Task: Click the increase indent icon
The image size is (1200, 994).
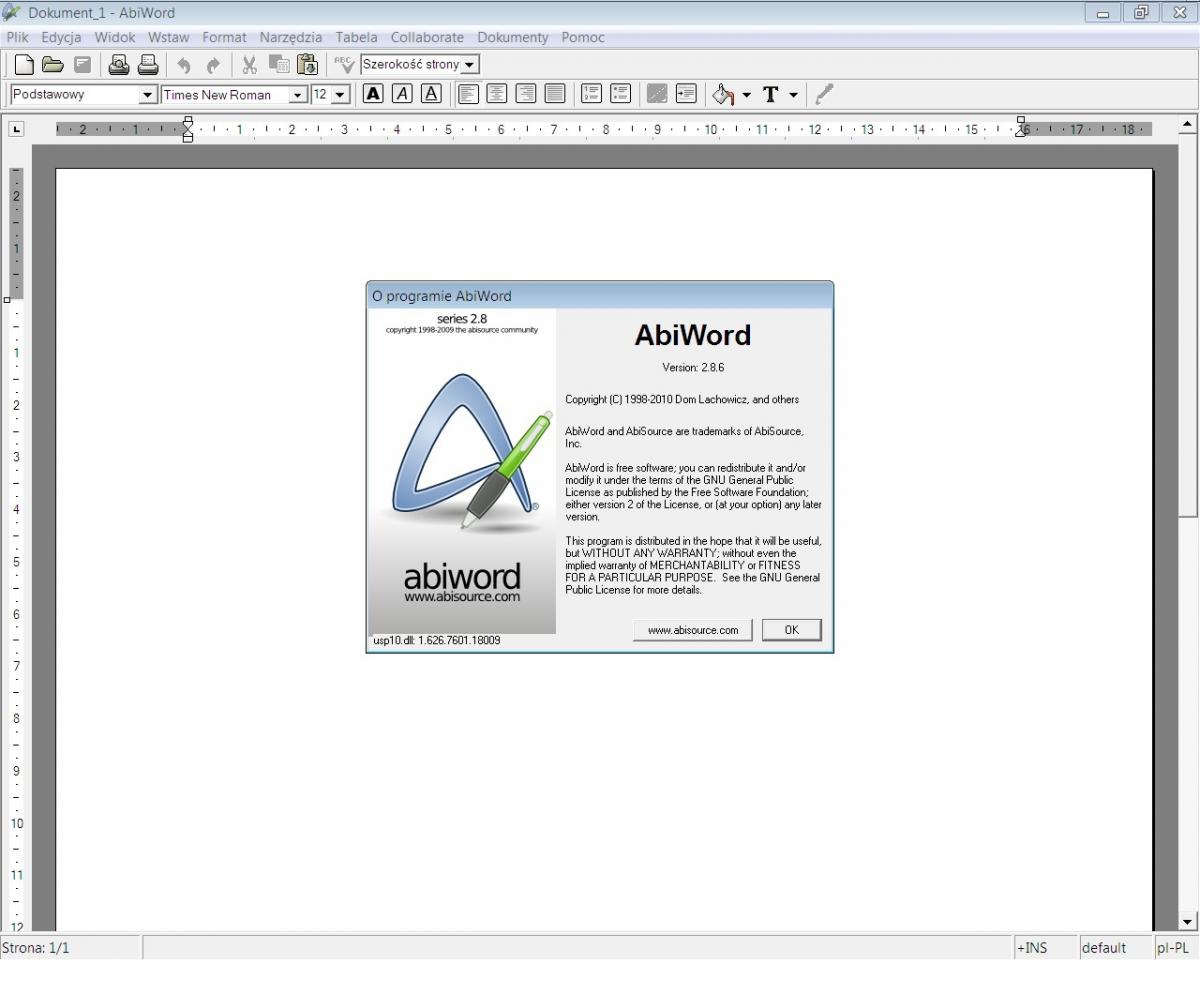Action: pos(686,94)
